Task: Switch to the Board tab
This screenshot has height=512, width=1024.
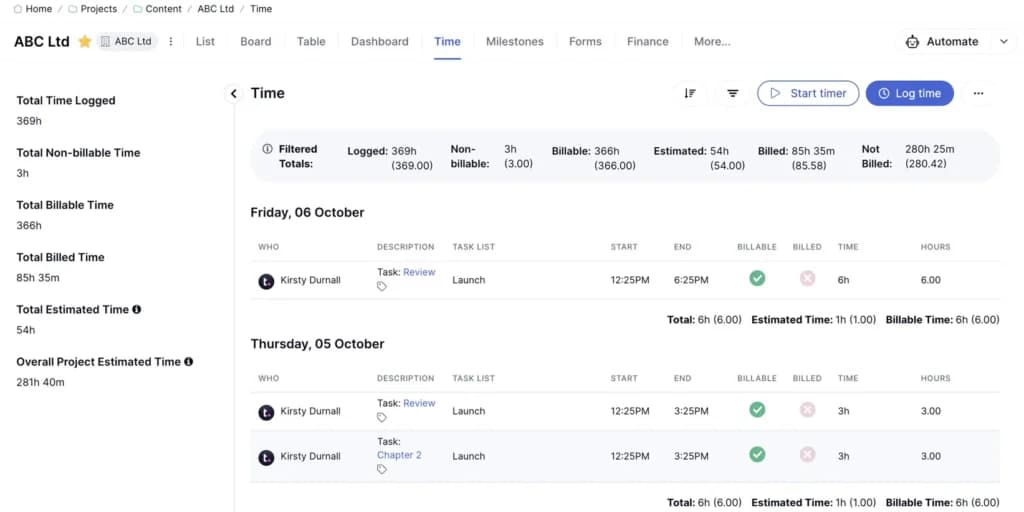Action: point(255,42)
